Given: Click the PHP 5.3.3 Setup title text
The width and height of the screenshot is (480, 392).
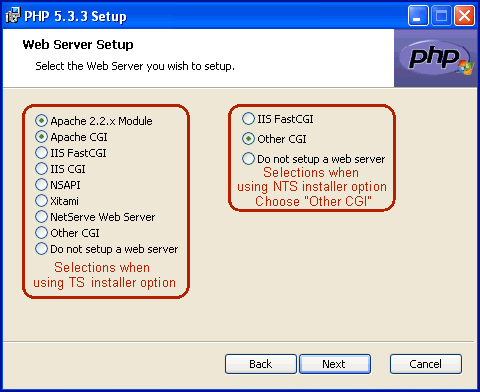Looking at the screenshot, I should tap(75, 16).
